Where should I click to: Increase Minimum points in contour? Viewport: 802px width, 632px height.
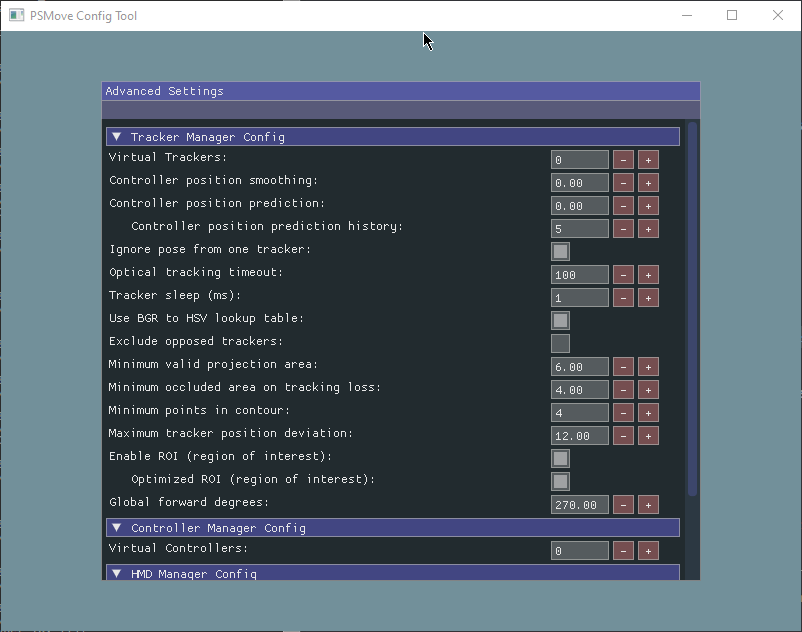point(648,413)
